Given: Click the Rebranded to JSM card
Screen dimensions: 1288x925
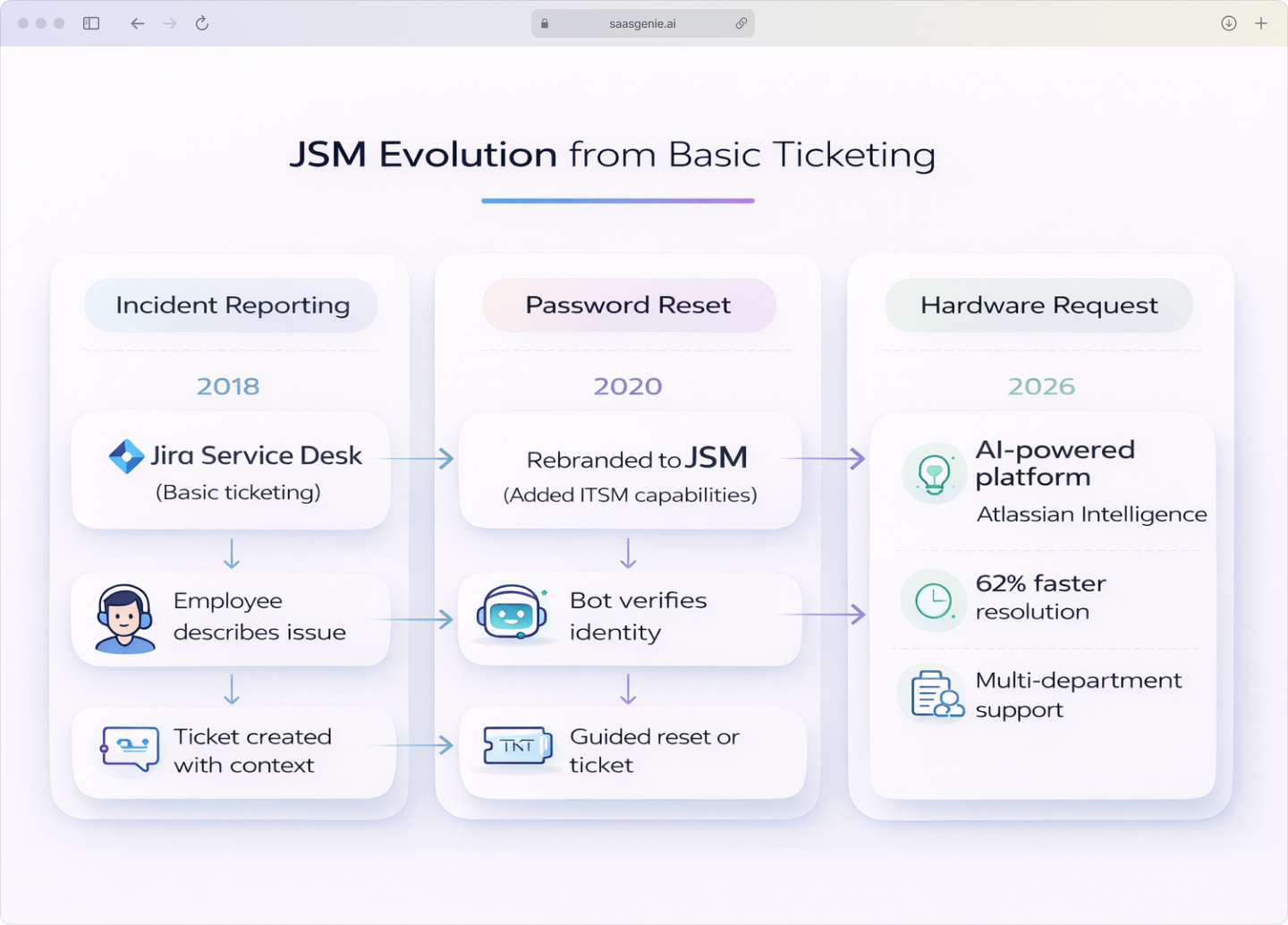Looking at the screenshot, I should [630, 471].
